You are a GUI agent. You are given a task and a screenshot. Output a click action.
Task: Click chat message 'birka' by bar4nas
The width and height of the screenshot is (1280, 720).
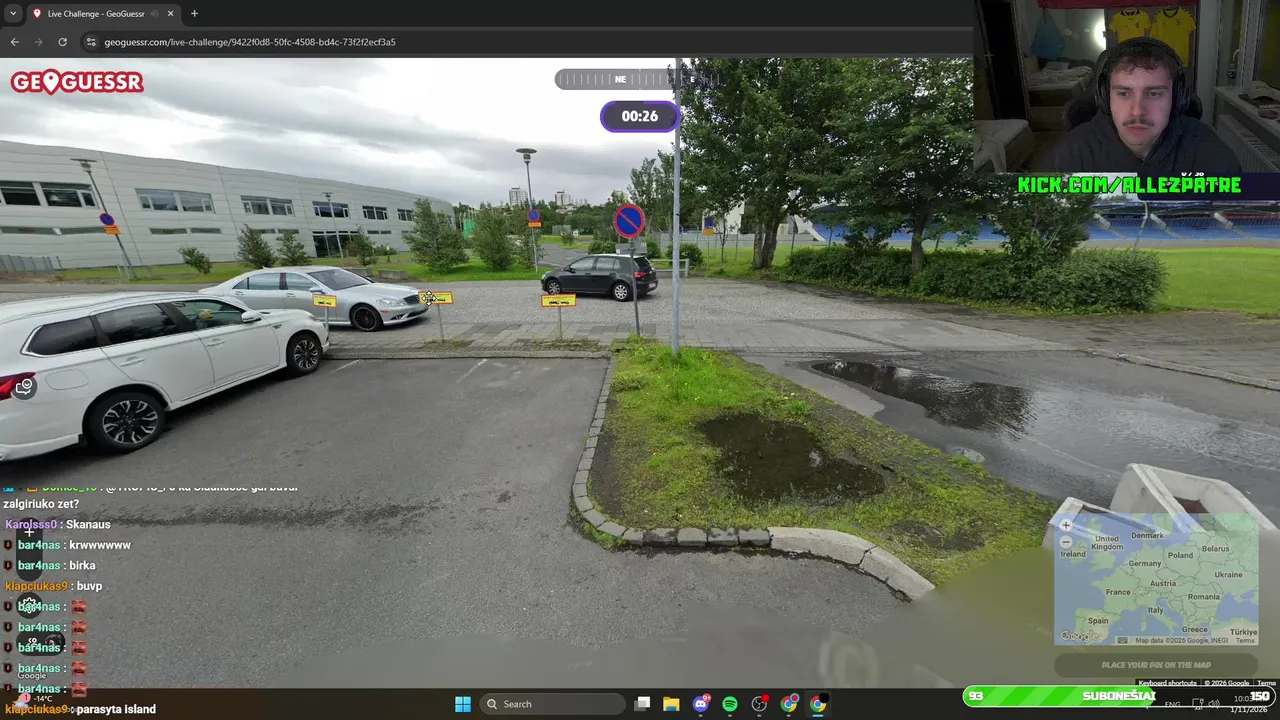(x=82, y=565)
